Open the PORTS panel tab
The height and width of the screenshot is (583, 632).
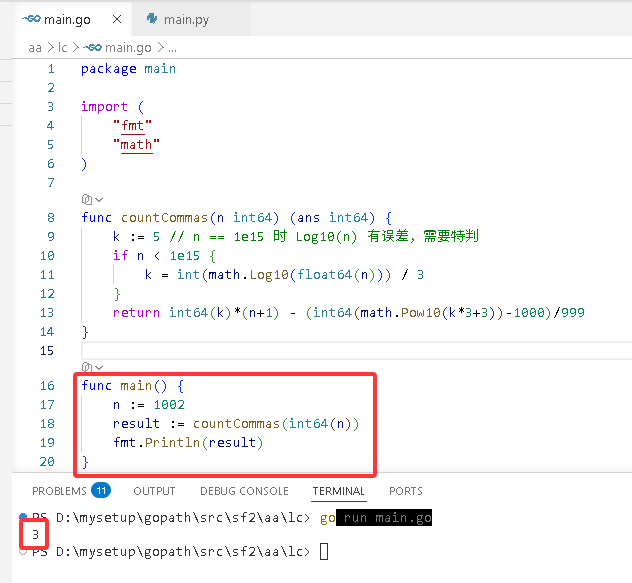[x=405, y=491]
